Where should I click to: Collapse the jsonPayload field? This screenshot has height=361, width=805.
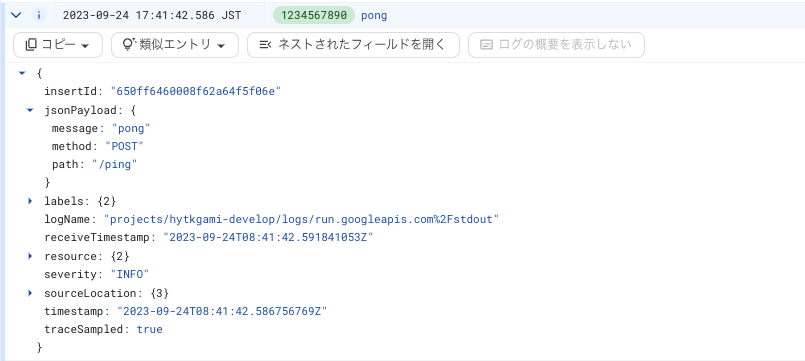(x=30, y=110)
